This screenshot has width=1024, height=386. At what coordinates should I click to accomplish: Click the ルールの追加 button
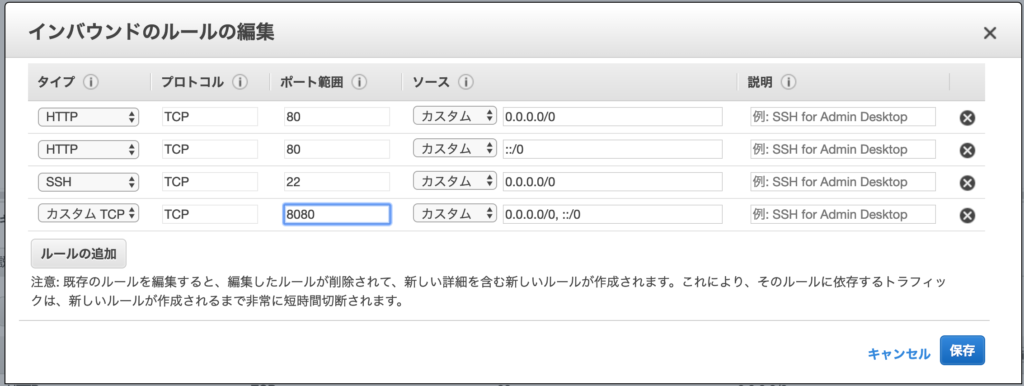78,254
